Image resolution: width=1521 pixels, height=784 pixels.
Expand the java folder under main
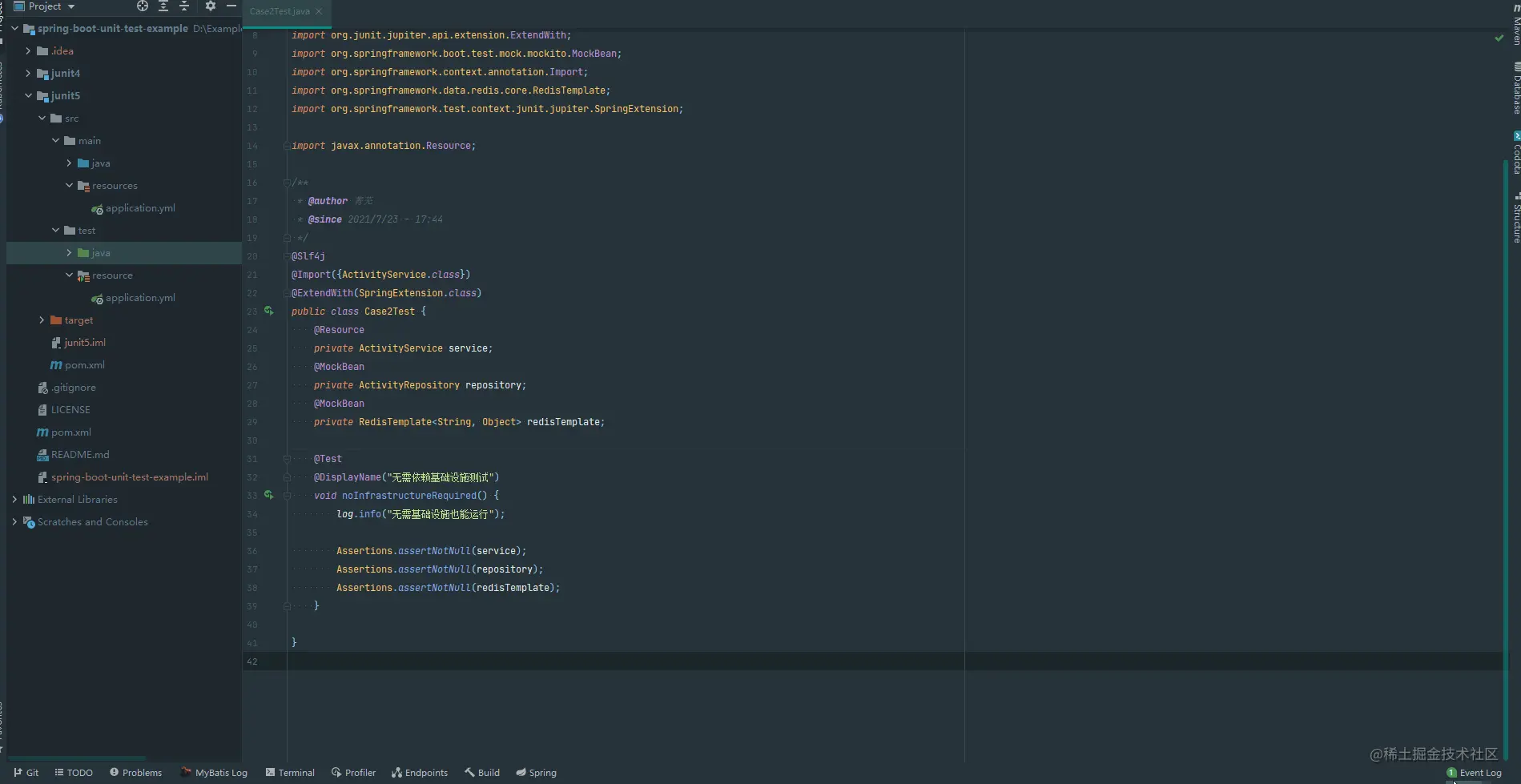[69, 163]
